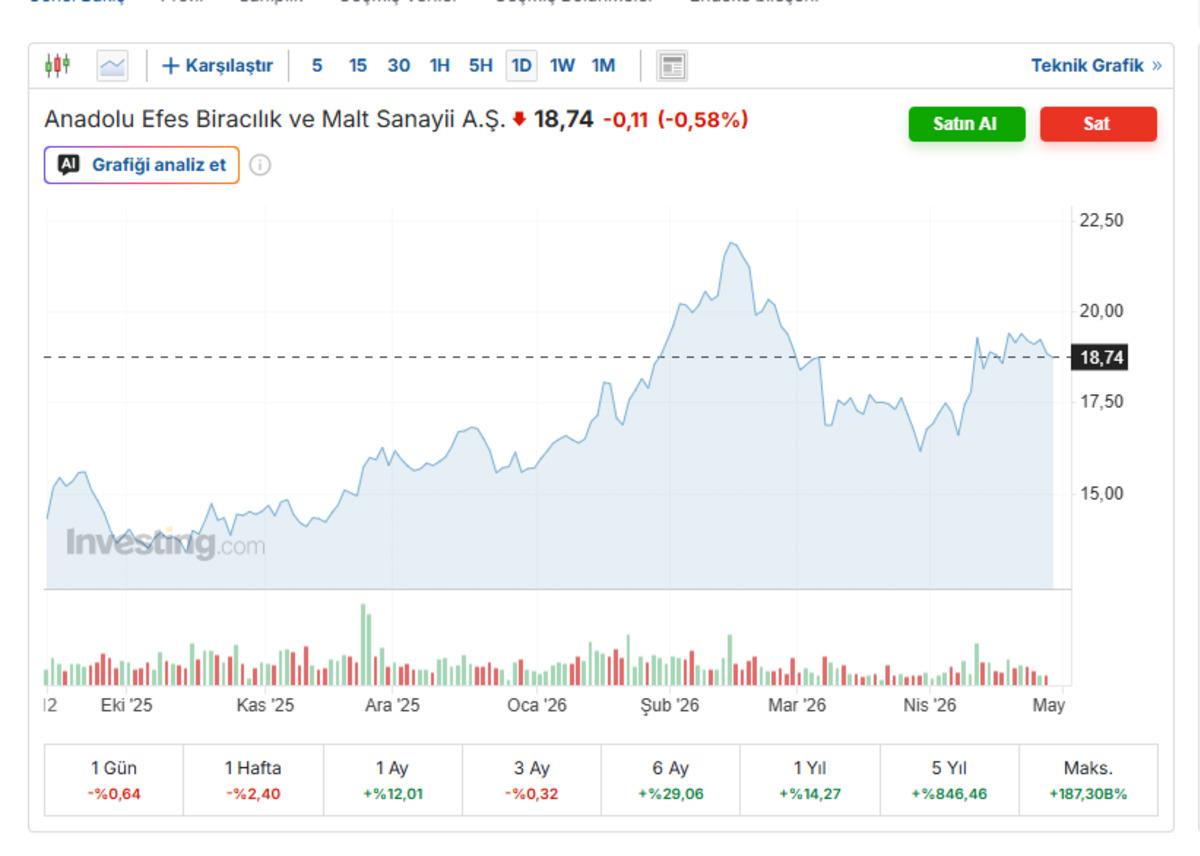The image size is (1200, 856).
Task: Select the candlestick chart type icon
Action: (x=58, y=66)
